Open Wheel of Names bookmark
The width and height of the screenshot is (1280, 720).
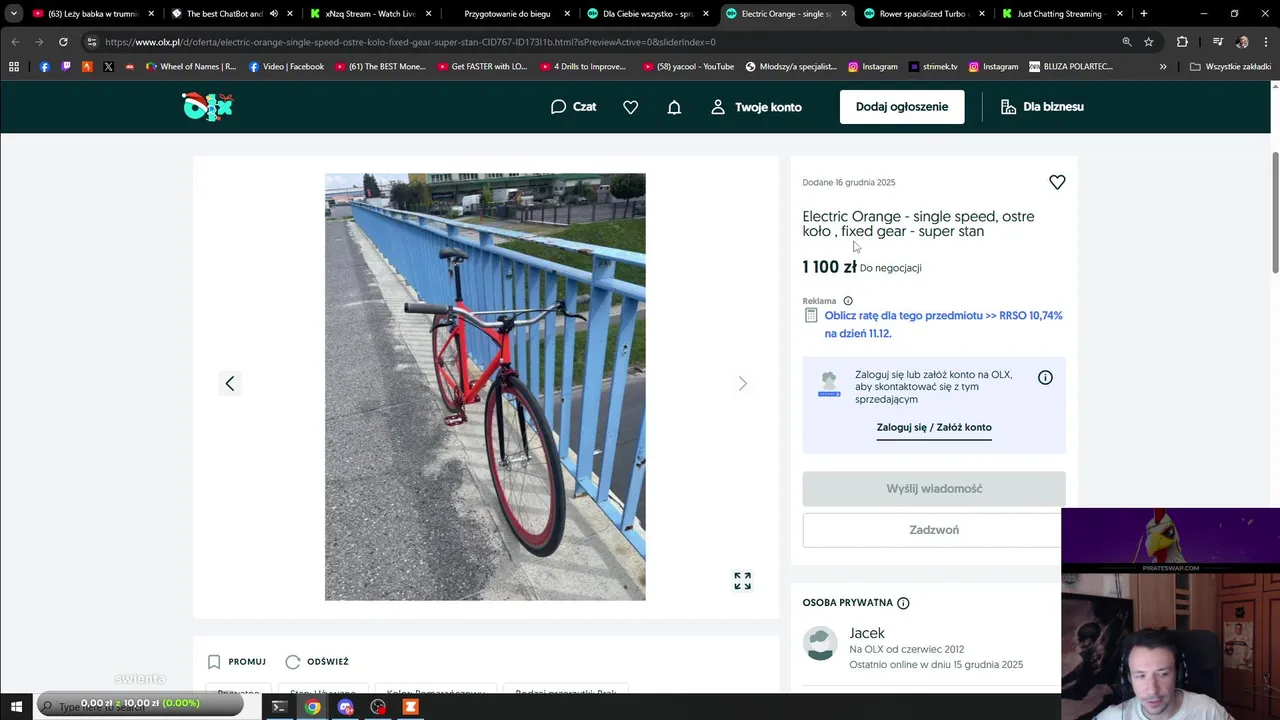191,67
